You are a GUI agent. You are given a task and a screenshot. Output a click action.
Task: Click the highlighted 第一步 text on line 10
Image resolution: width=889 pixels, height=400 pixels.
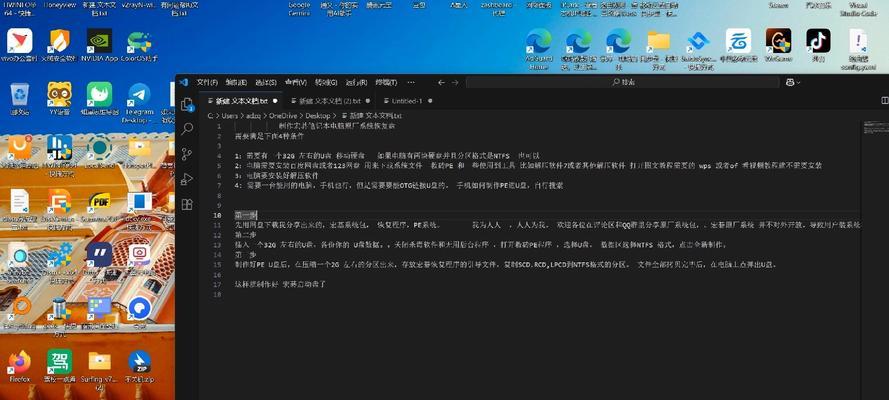tap(246, 215)
